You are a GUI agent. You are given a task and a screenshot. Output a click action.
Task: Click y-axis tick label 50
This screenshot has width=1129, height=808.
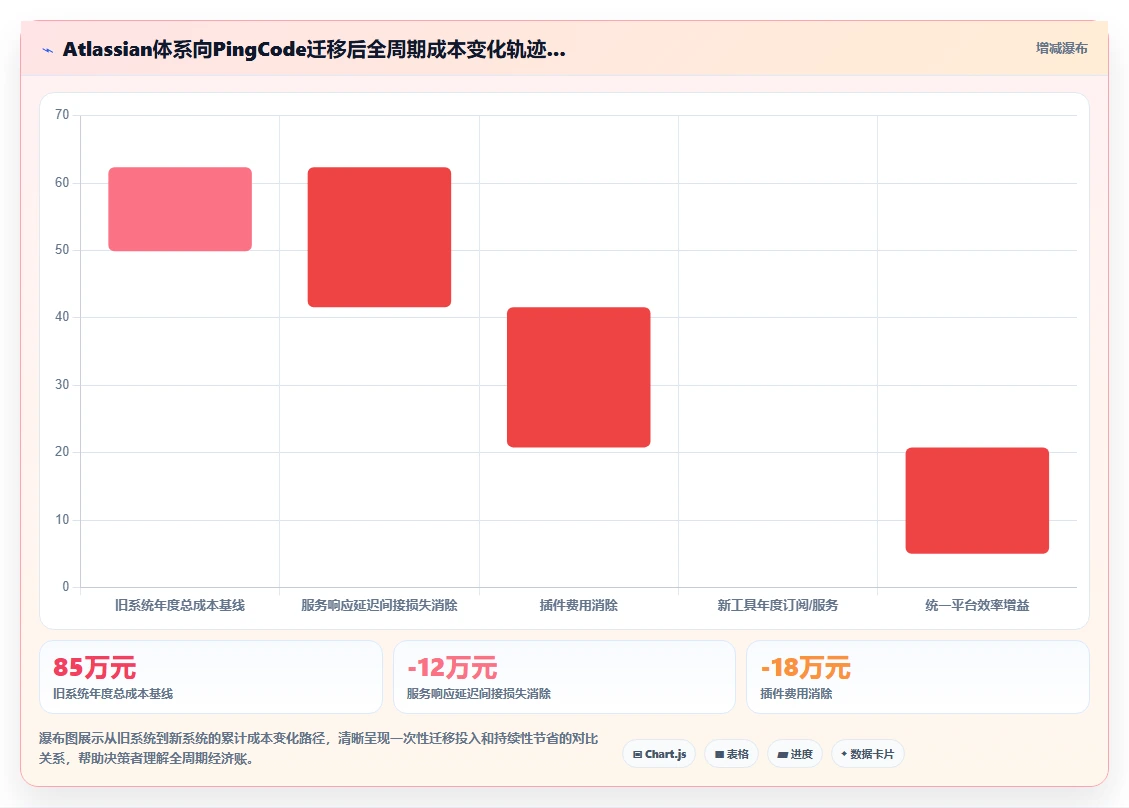(62, 249)
